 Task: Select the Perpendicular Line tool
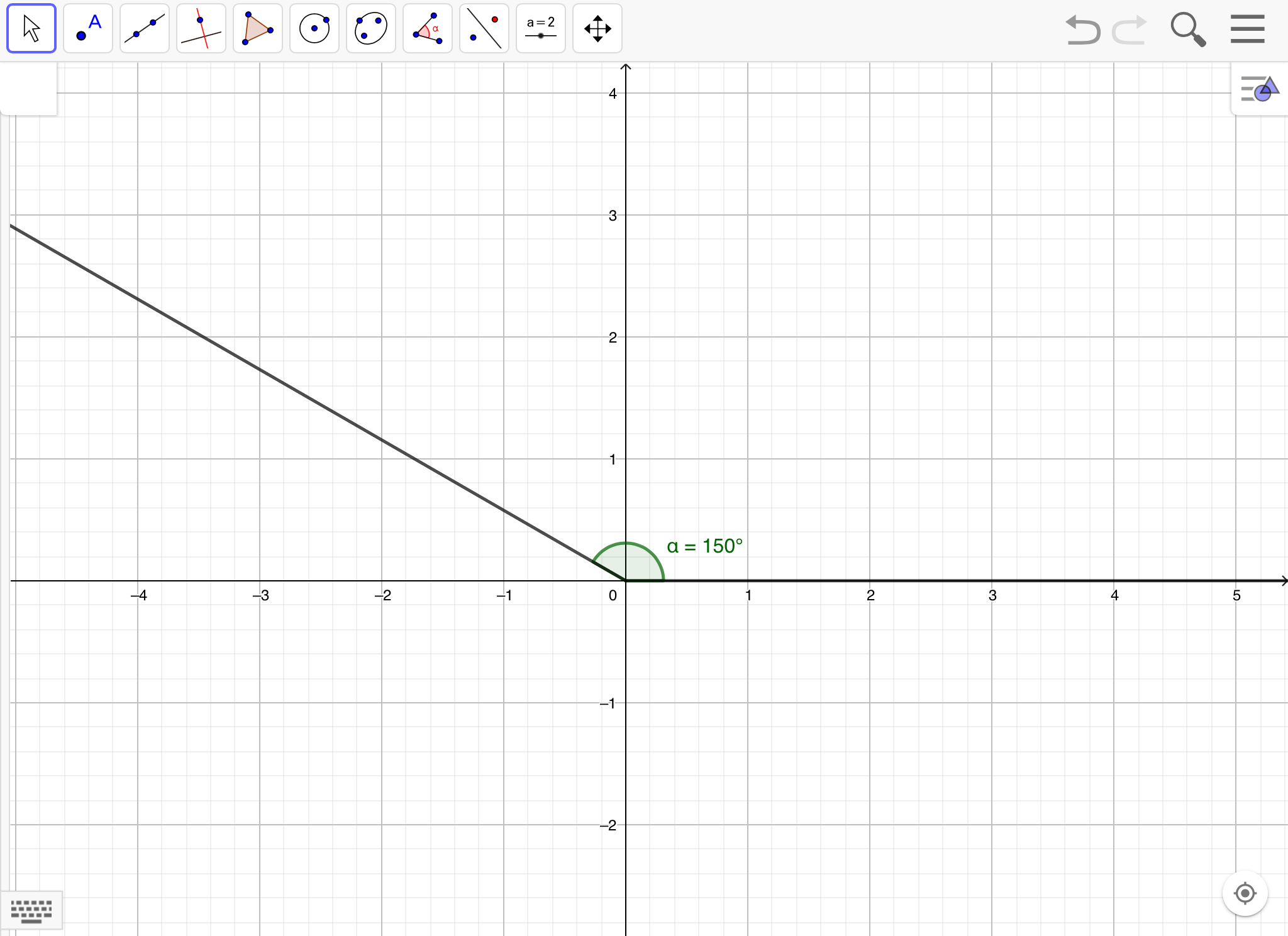click(201, 28)
